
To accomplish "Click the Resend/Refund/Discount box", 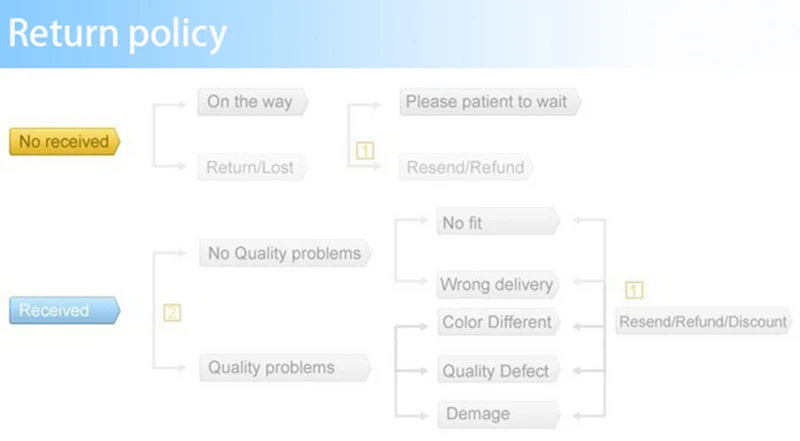I will tap(704, 321).
